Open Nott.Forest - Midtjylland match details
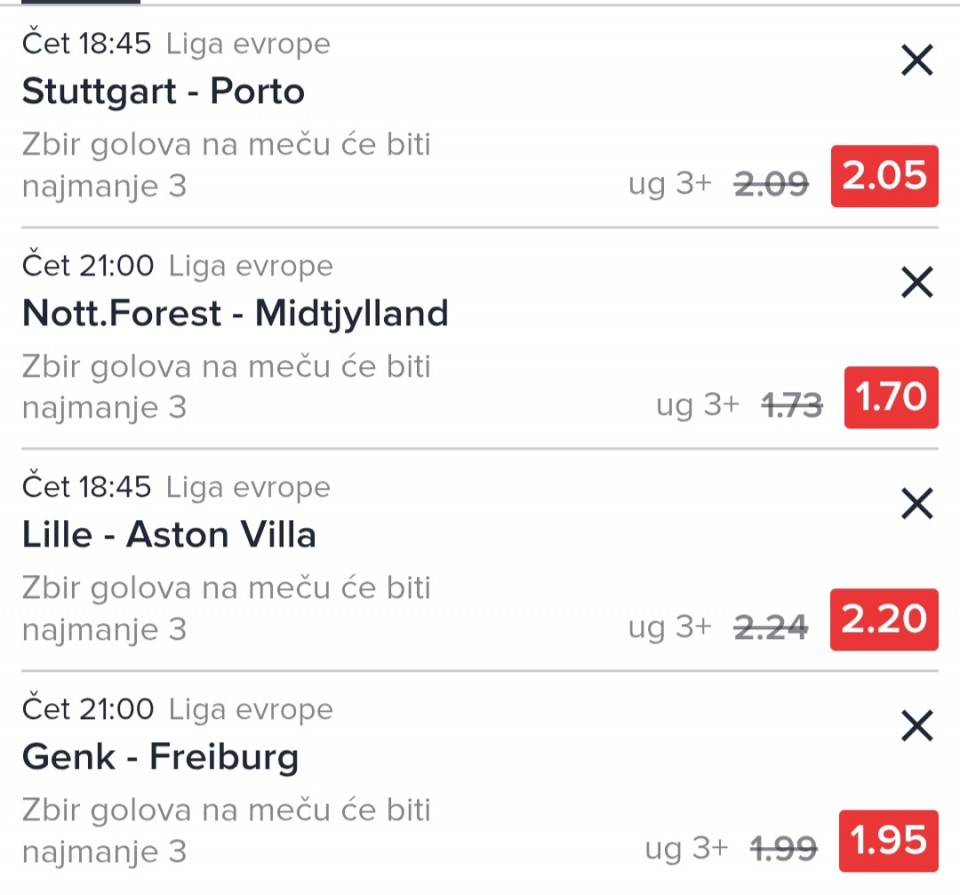 coord(235,314)
